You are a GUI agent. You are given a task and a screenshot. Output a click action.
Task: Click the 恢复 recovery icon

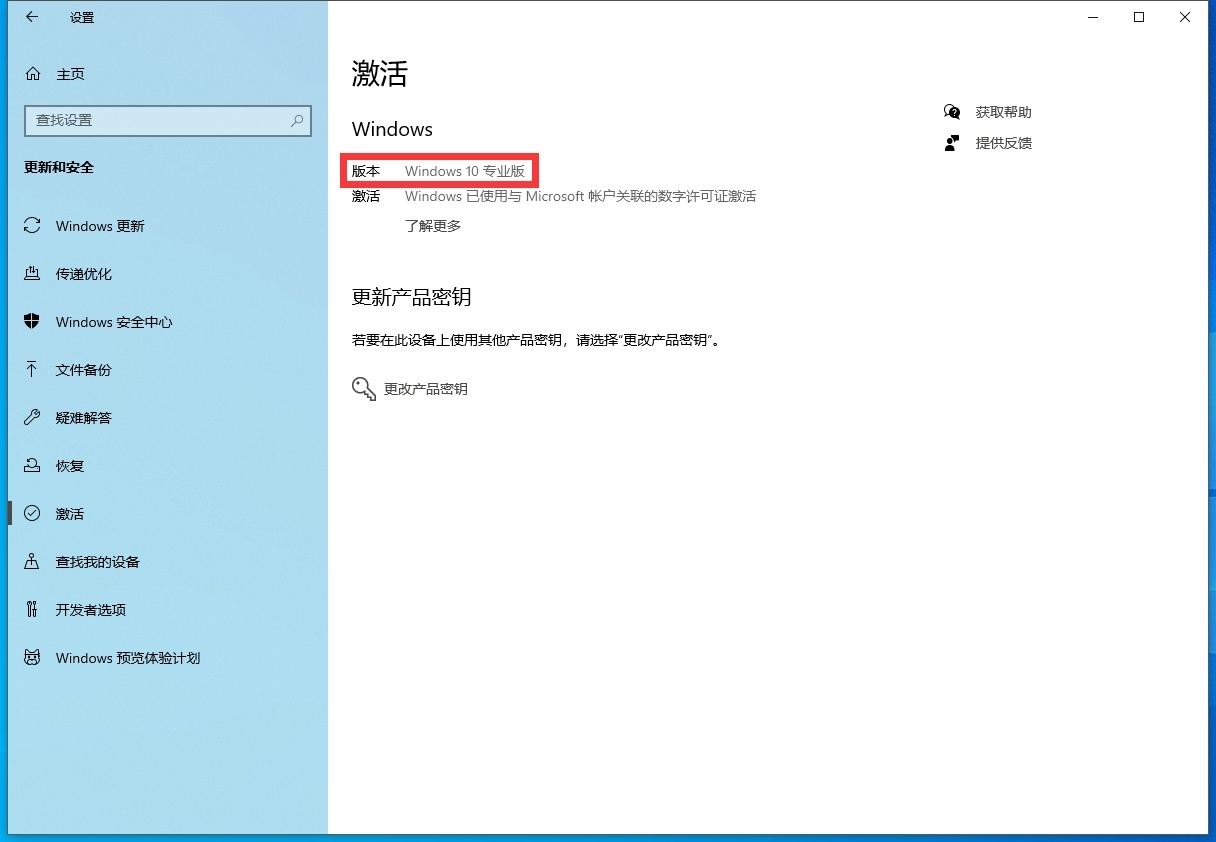point(32,466)
